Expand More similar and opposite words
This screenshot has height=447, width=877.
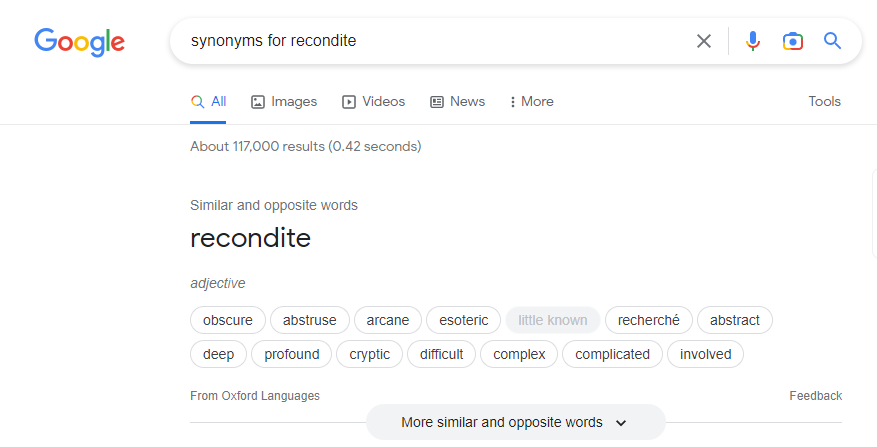(x=515, y=422)
